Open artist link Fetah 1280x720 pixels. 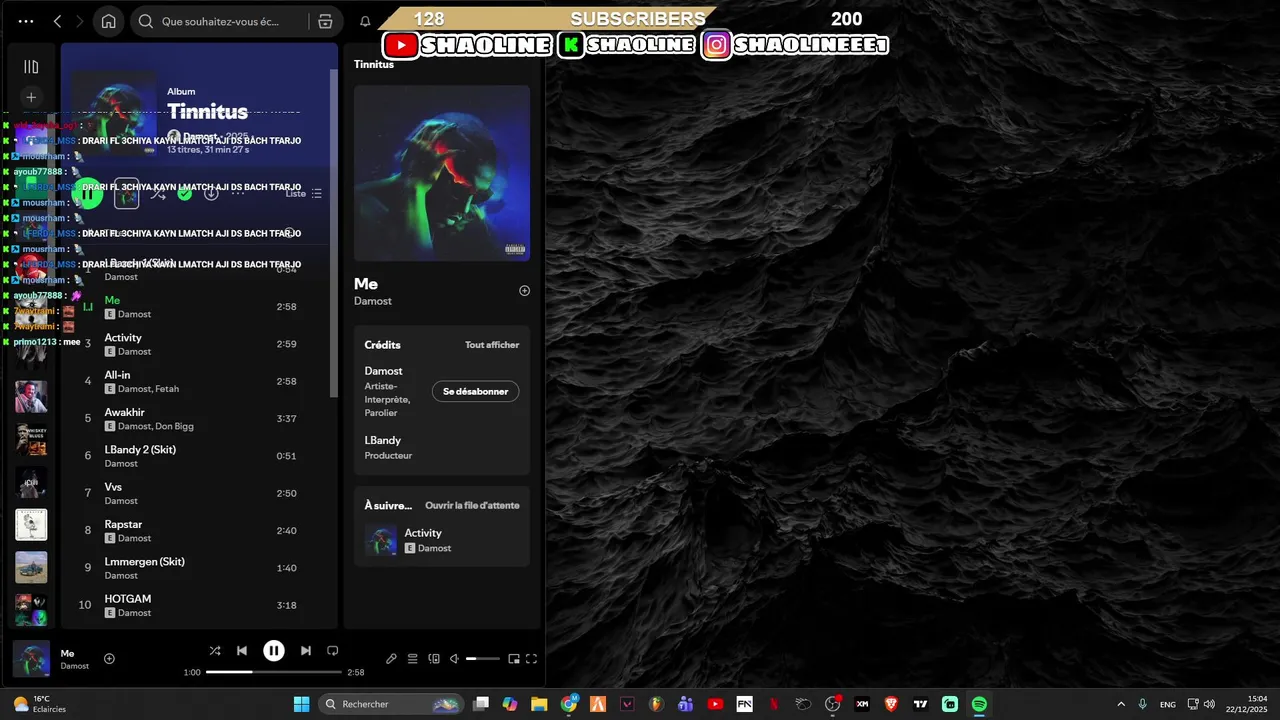tap(167, 389)
